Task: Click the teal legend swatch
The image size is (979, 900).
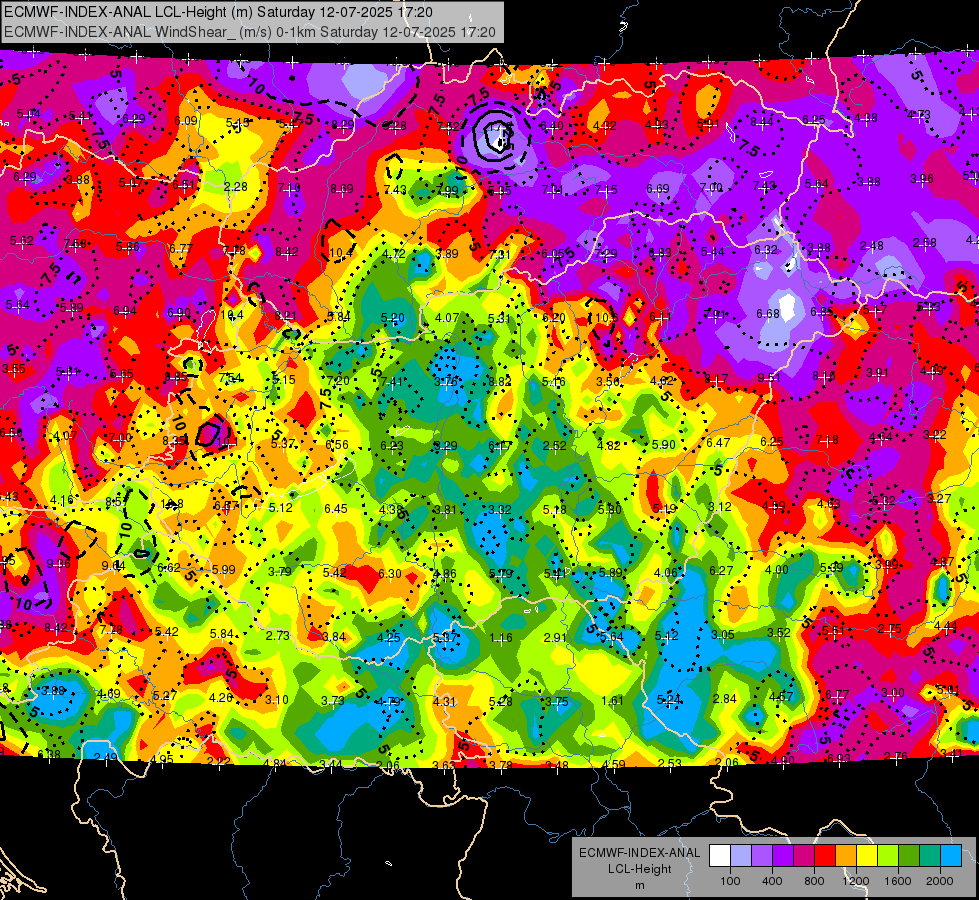Action: tap(930, 856)
